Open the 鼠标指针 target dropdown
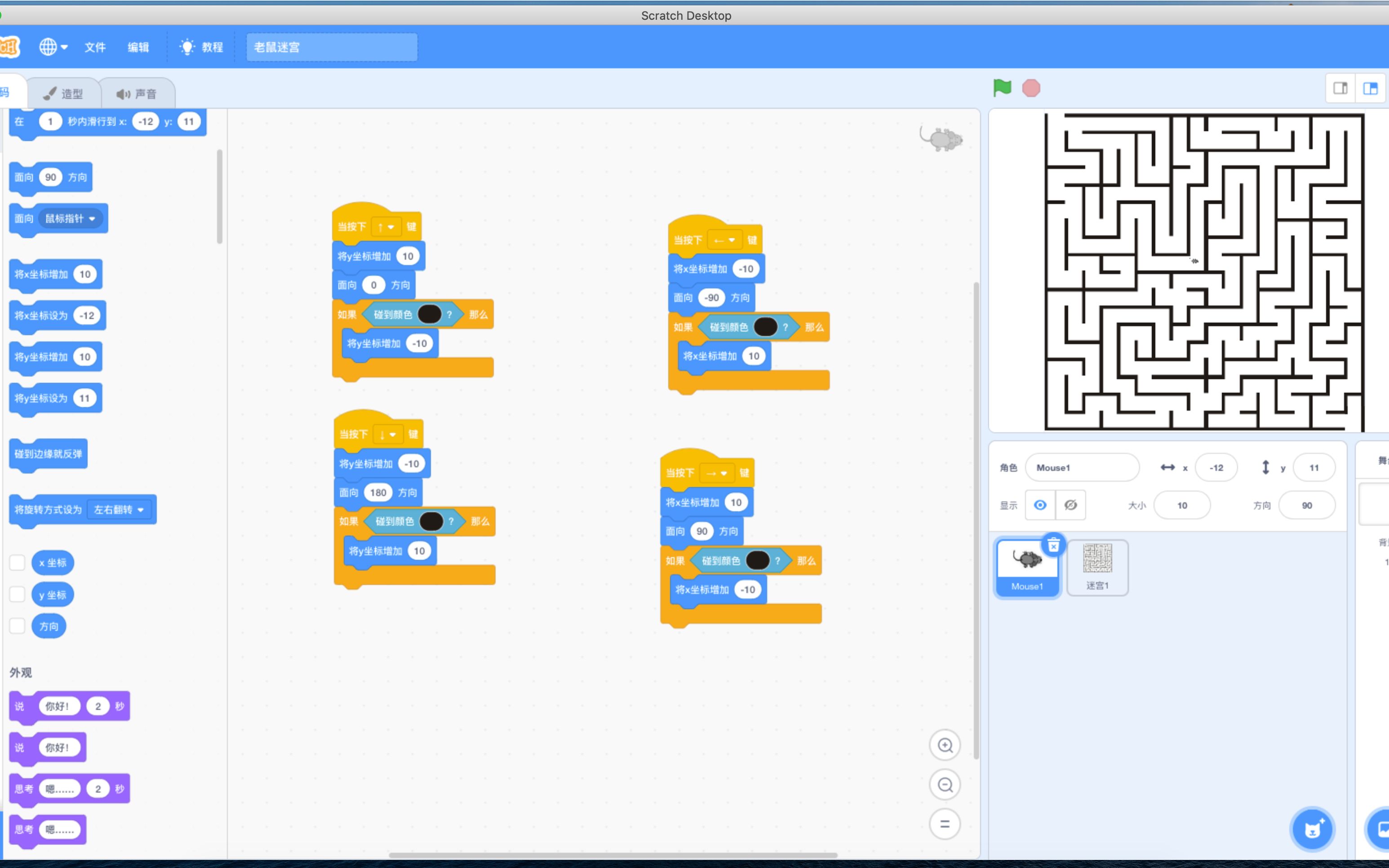Viewport: 1389px width, 868px height. pos(71,218)
